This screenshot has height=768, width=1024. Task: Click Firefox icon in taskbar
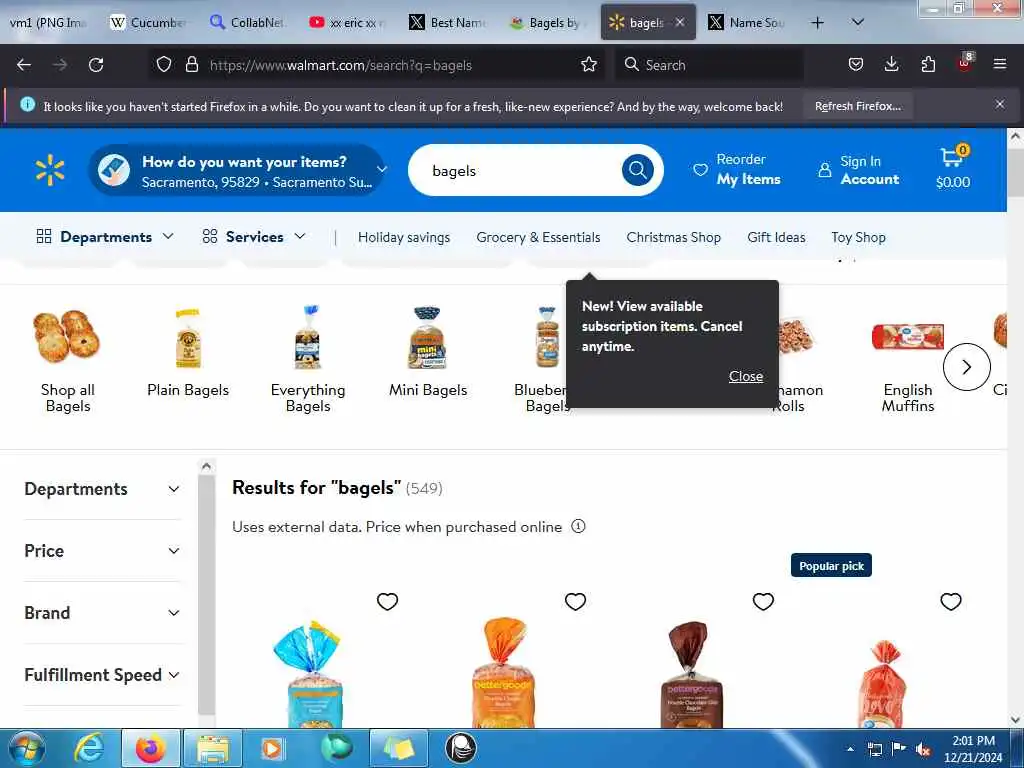click(x=150, y=748)
